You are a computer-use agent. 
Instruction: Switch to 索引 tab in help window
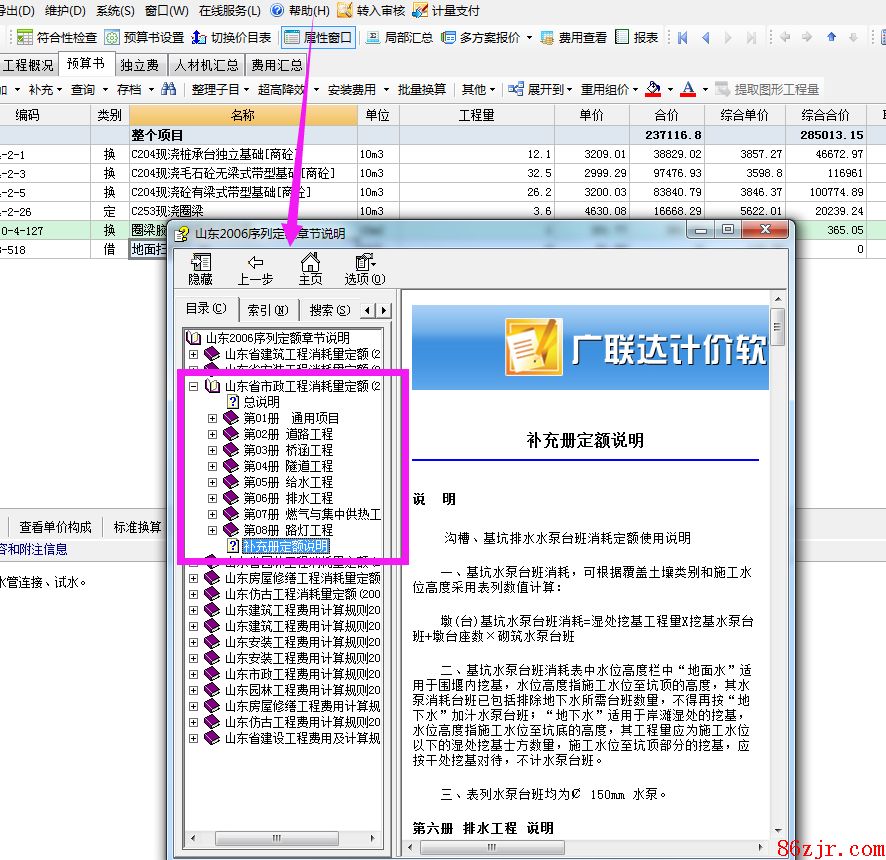(x=268, y=310)
